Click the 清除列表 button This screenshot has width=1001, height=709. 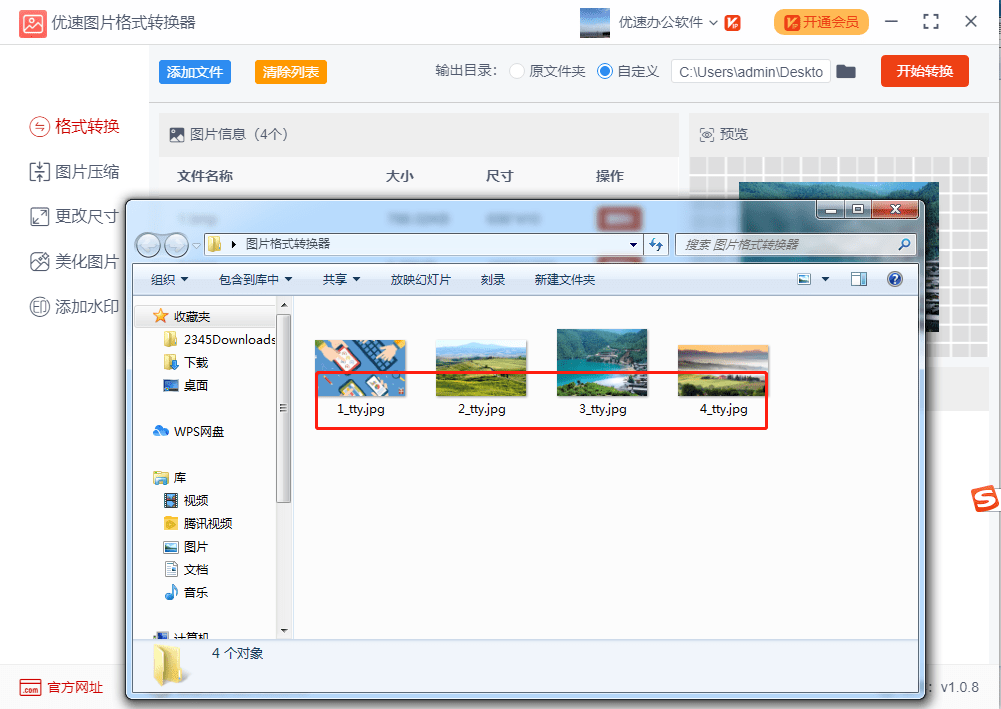coord(290,72)
